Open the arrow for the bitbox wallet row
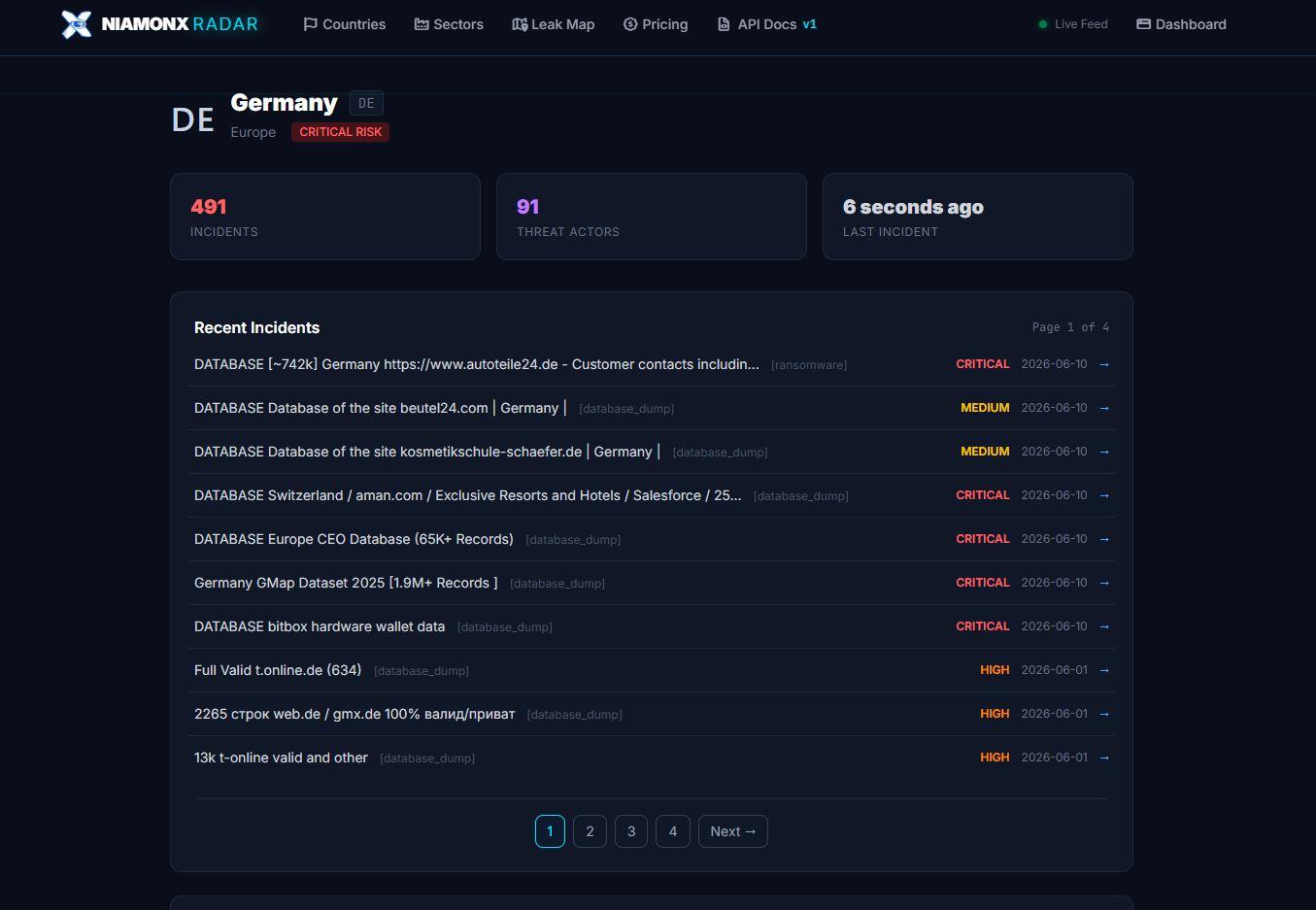This screenshot has height=910, width=1316. pyautogui.click(x=1104, y=626)
